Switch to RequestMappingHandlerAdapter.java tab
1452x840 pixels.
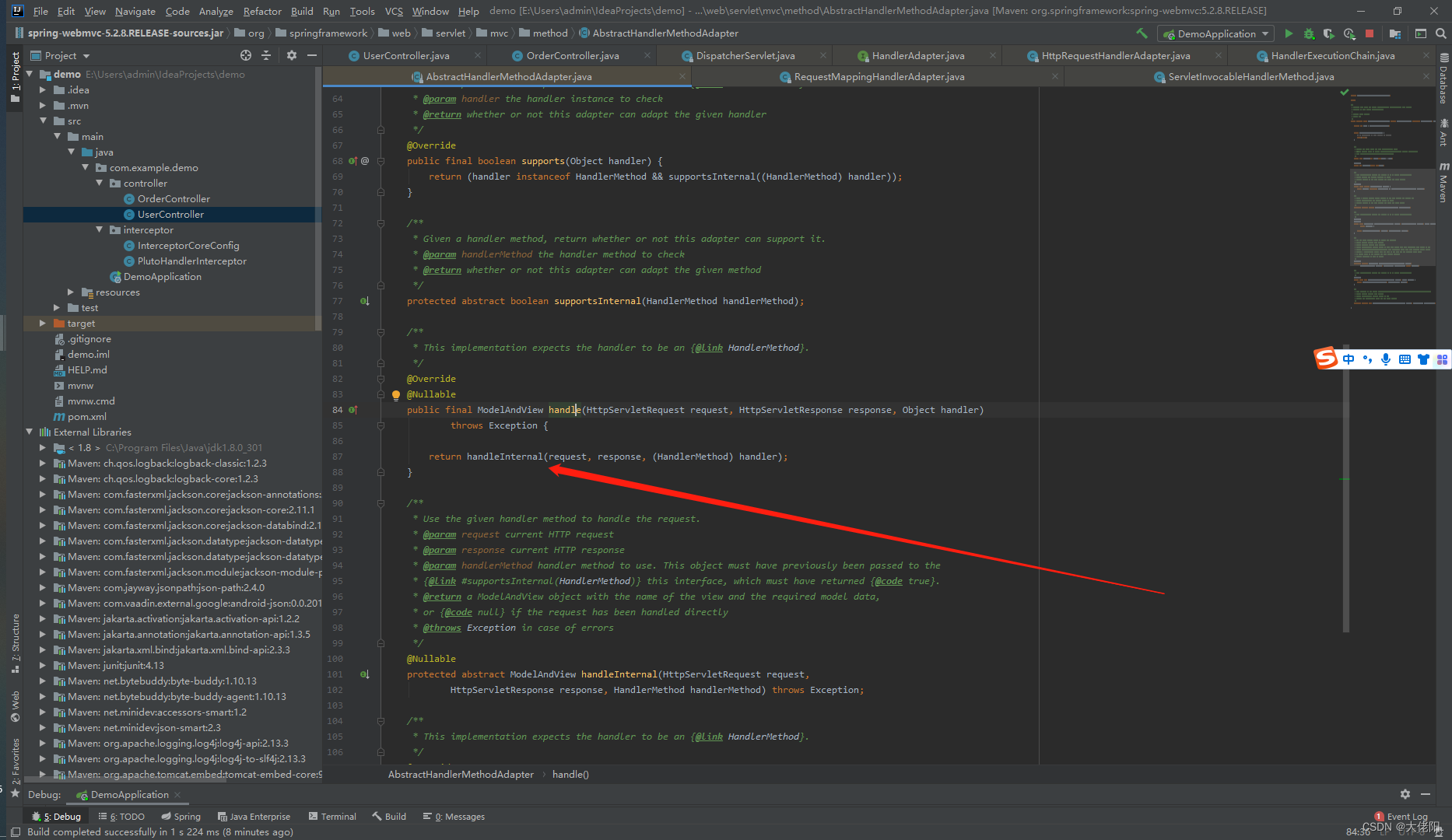879,76
